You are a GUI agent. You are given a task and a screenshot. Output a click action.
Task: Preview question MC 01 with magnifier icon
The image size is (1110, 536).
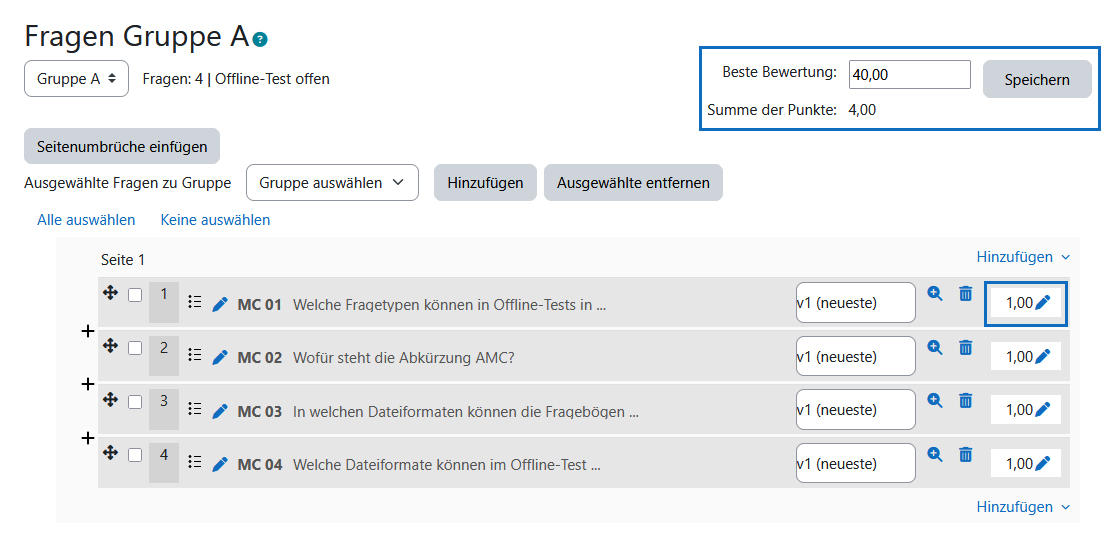[x=935, y=293]
